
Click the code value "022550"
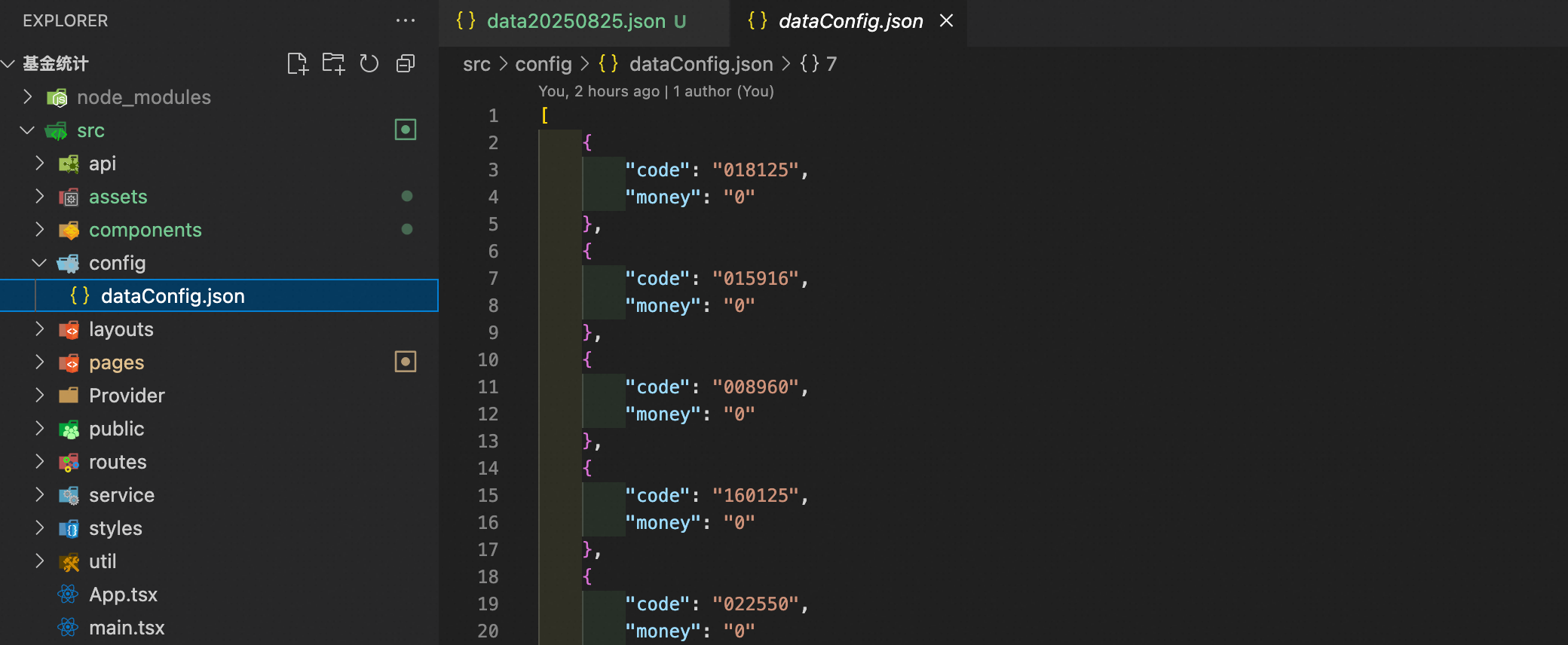755,604
